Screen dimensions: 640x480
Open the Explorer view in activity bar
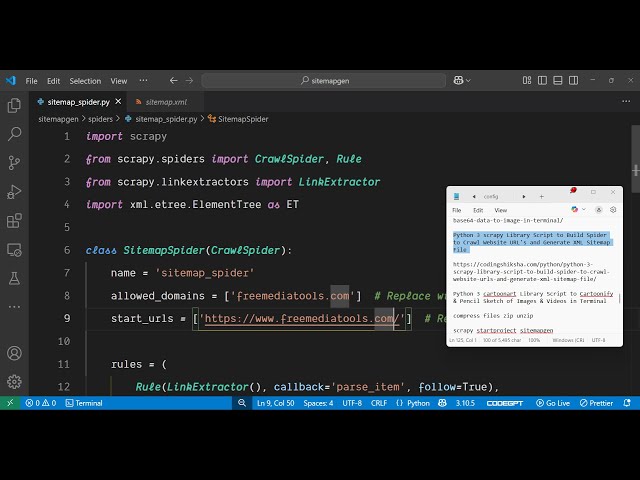(x=14, y=105)
